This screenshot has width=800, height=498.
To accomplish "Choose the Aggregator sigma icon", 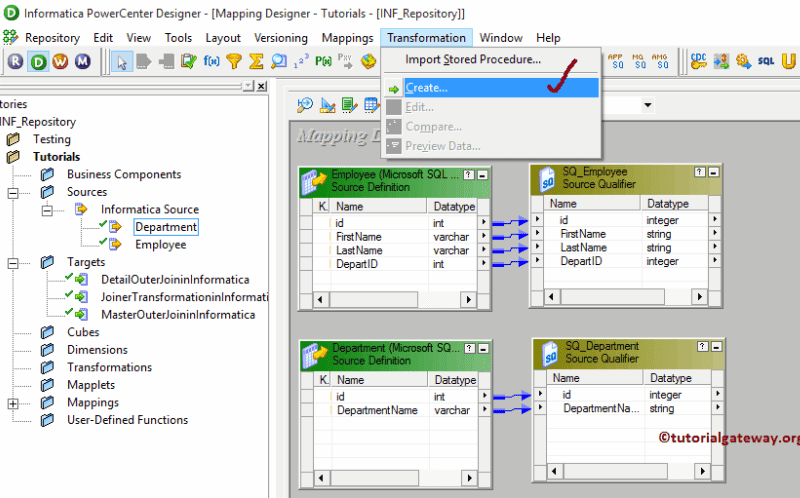I will pyautogui.click(x=256, y=62).
